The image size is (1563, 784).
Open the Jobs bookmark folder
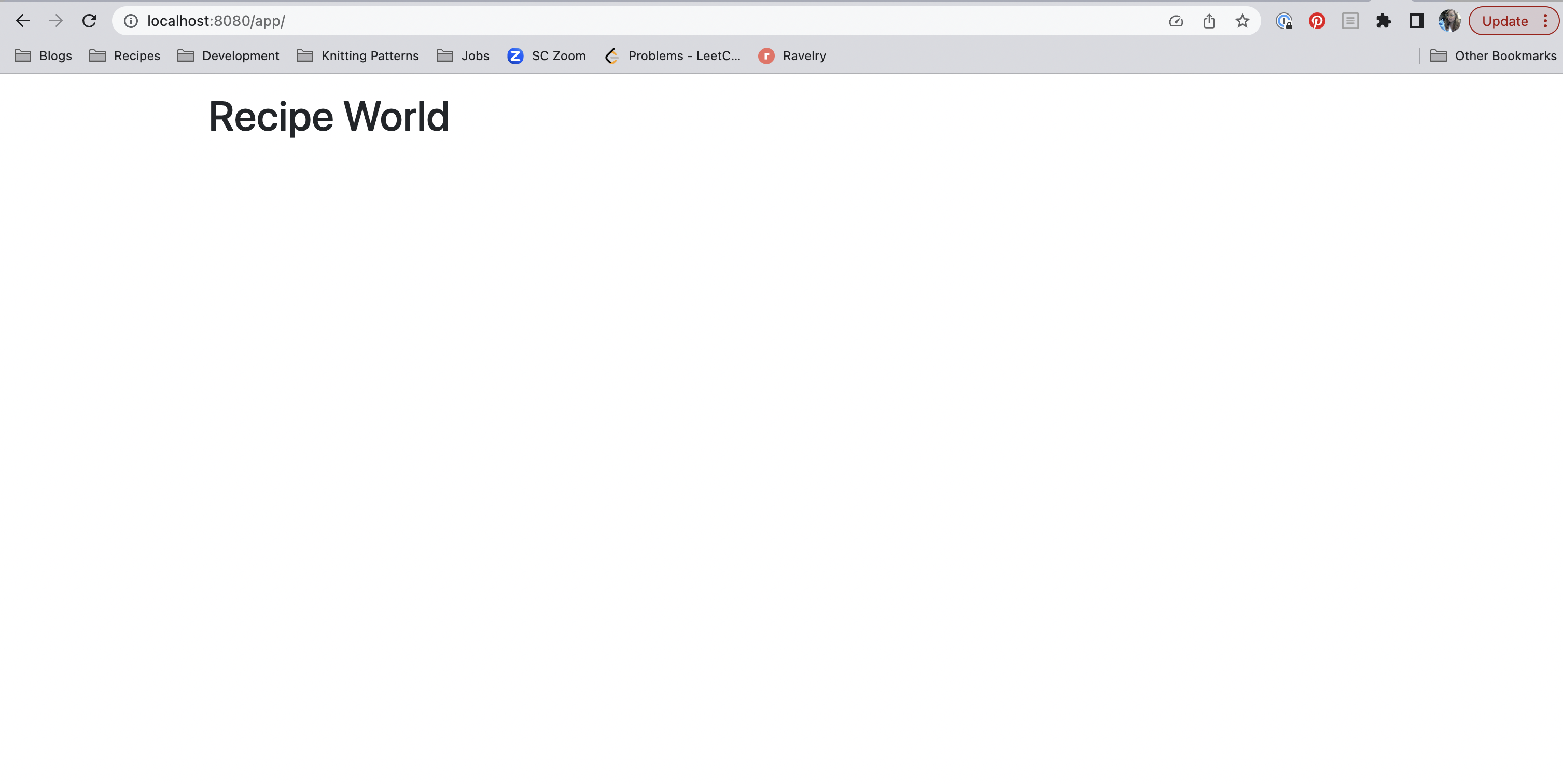coord(463,56)
